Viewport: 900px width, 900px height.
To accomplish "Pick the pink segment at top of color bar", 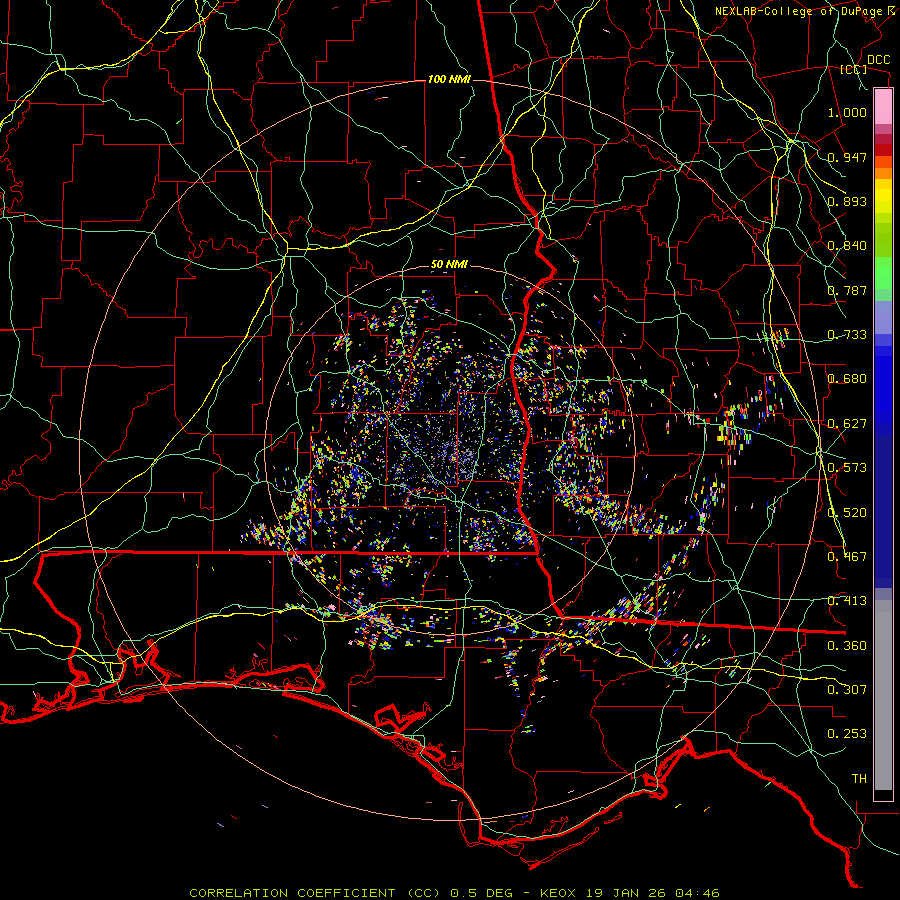I will click(x=883, y=106).
